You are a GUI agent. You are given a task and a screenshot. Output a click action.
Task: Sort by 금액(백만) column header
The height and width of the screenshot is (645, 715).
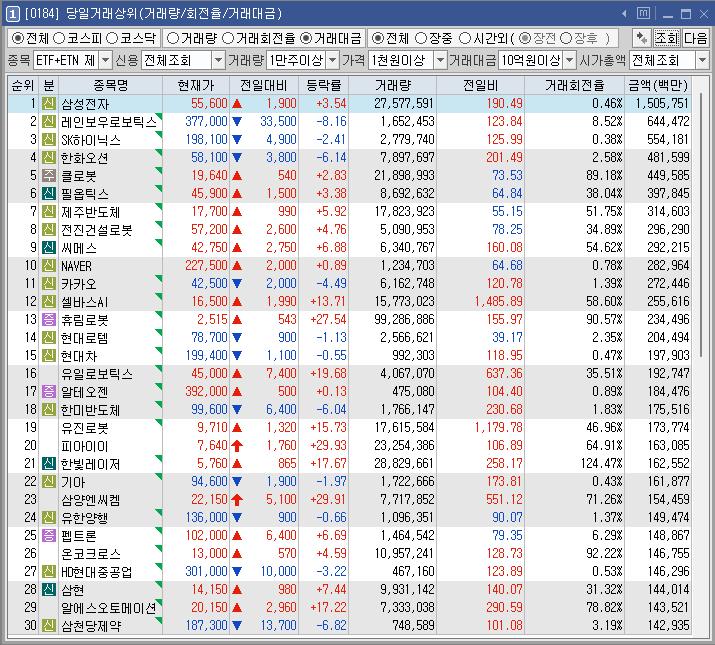click(658, 85)
